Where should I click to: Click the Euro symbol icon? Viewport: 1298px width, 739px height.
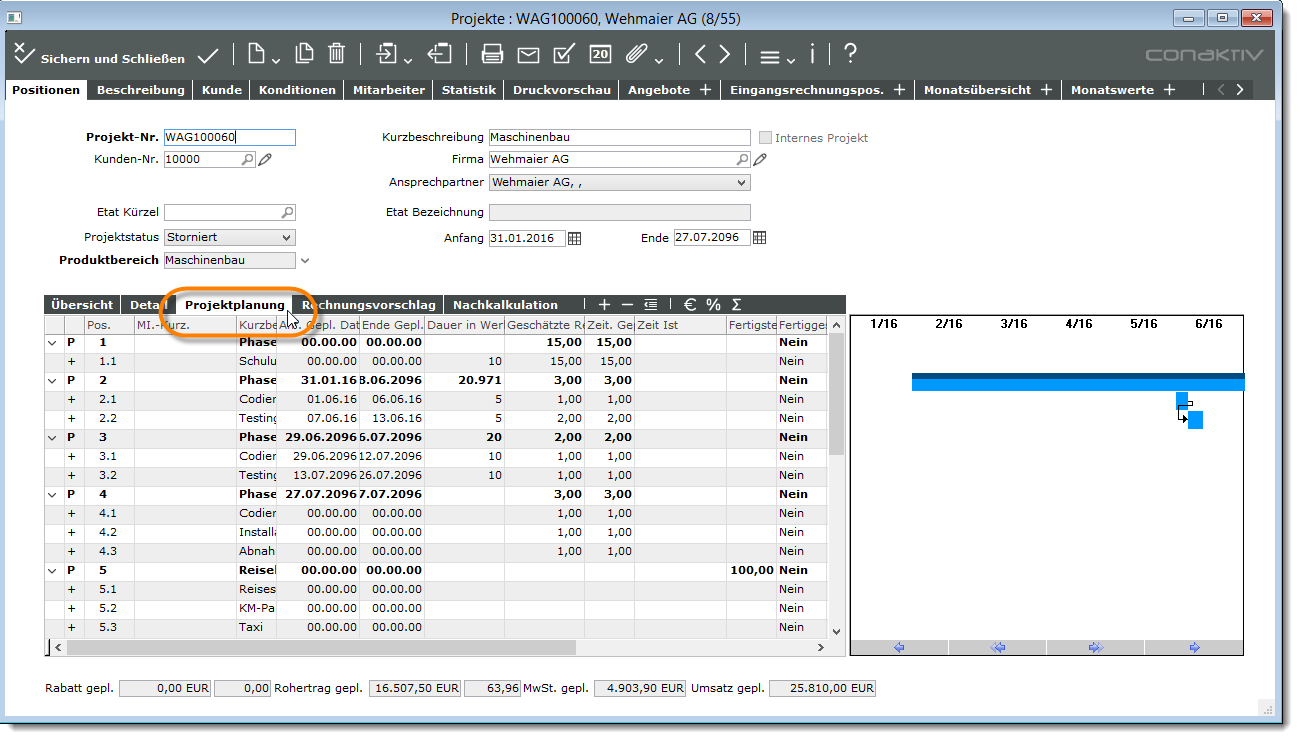click(690, 305)
